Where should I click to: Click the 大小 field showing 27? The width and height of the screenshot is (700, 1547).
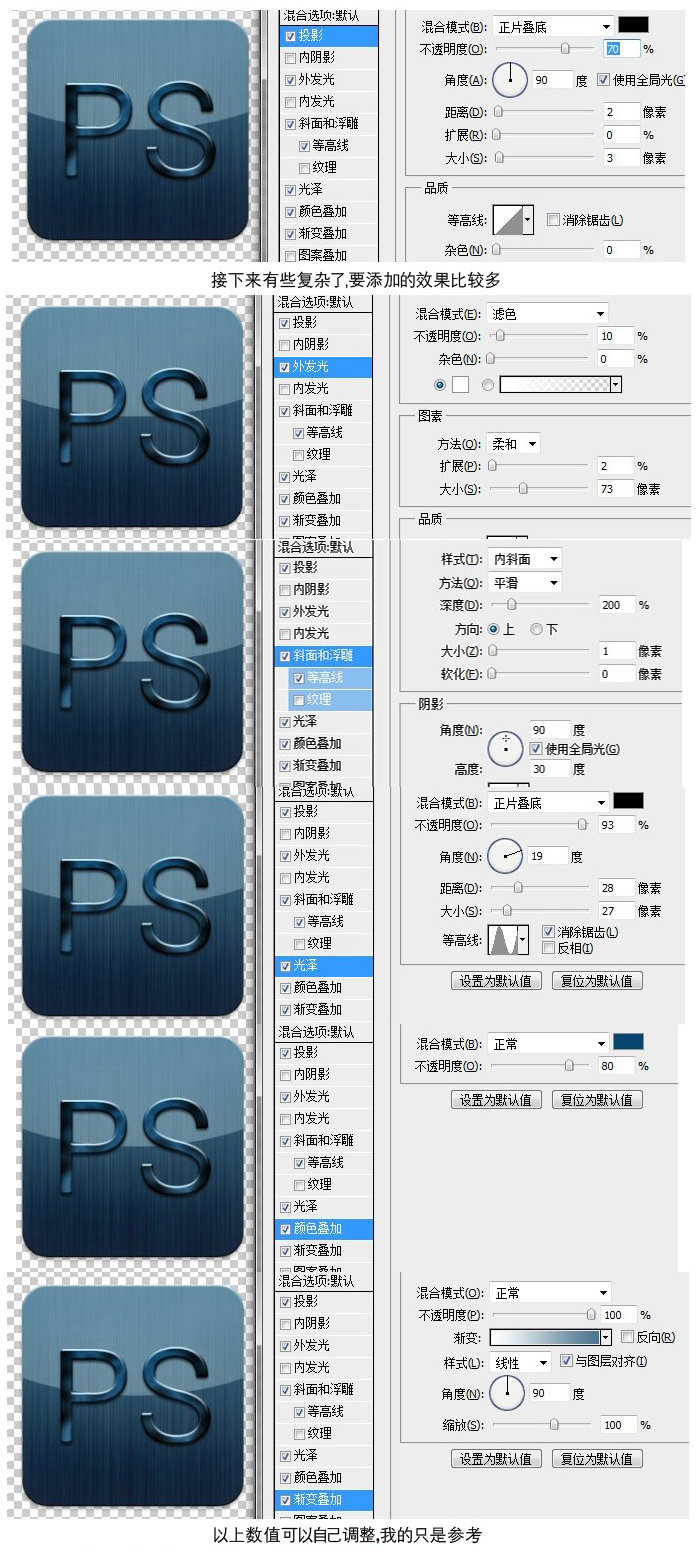coord(617,911)
